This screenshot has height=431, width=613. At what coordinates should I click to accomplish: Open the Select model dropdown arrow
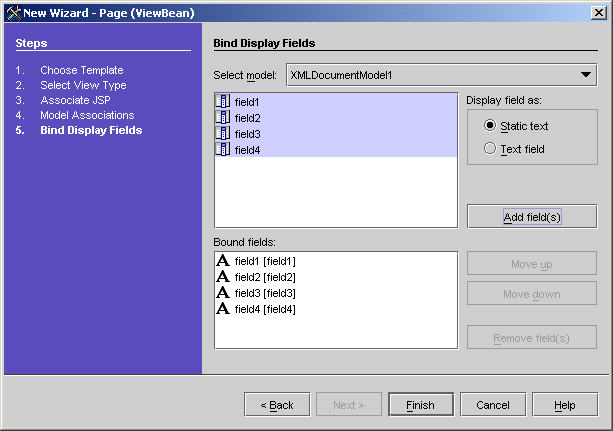click(x=586, y=75)
